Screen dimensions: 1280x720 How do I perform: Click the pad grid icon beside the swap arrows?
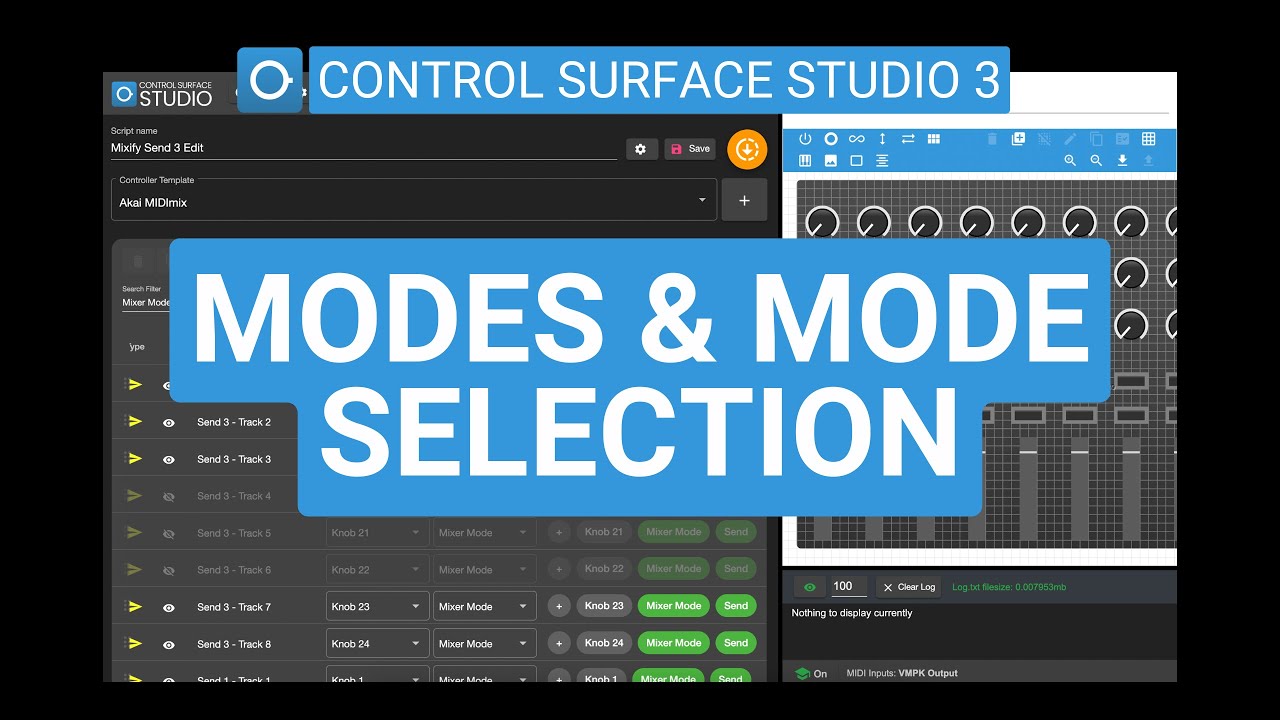(934, 139)
